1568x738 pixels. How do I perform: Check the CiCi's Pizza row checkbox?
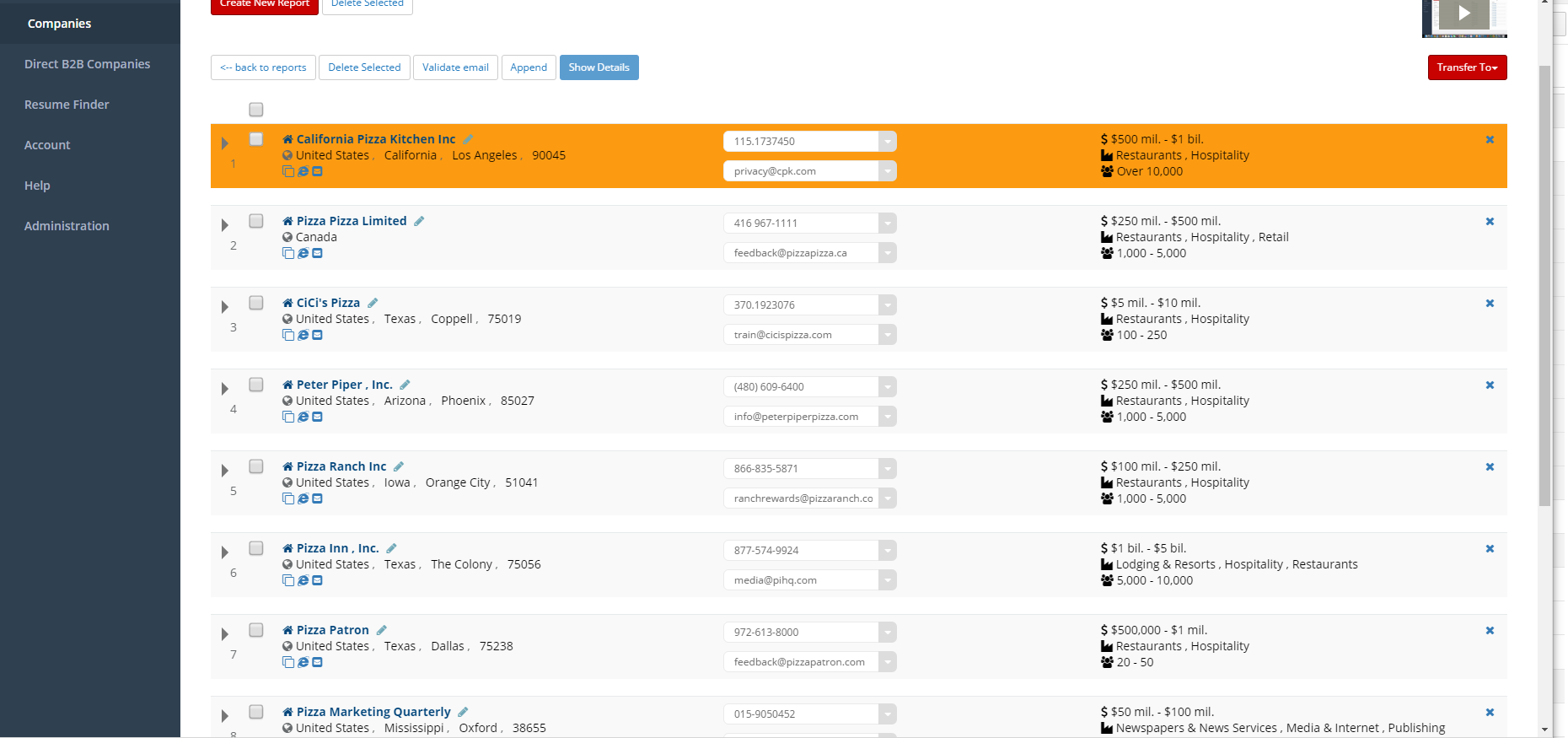pos(256,303)
